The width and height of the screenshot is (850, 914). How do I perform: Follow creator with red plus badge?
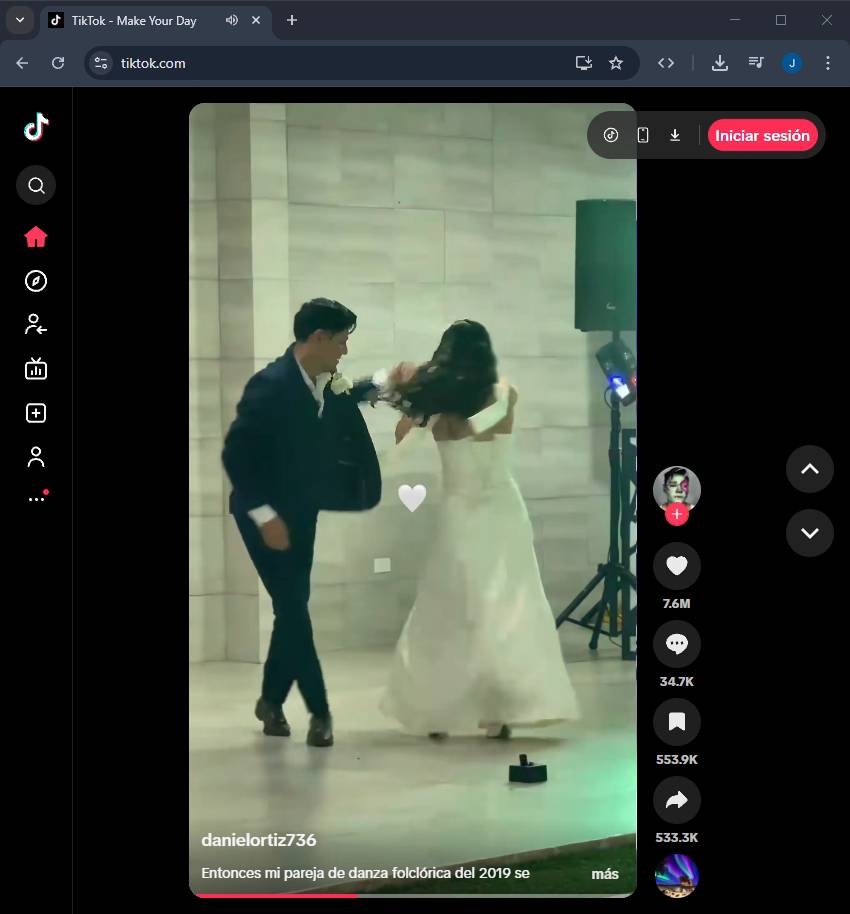tap(677, 515)
